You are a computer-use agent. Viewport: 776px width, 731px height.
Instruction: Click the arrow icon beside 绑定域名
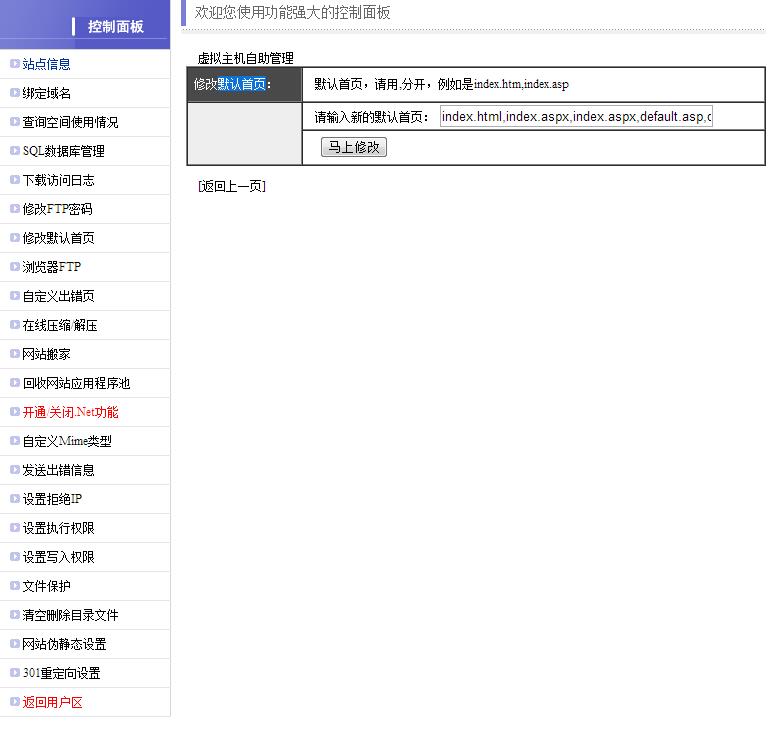14,93
